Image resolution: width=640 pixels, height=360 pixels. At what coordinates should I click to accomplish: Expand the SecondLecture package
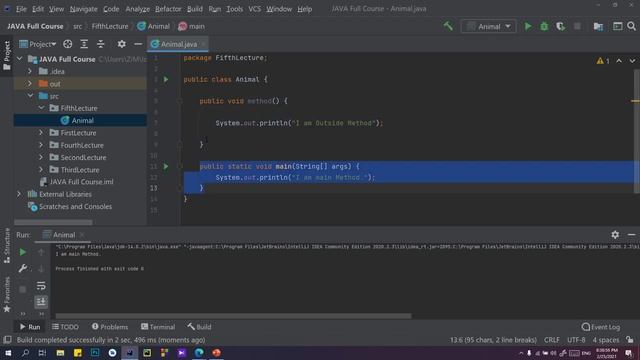[x=41, y=157]
